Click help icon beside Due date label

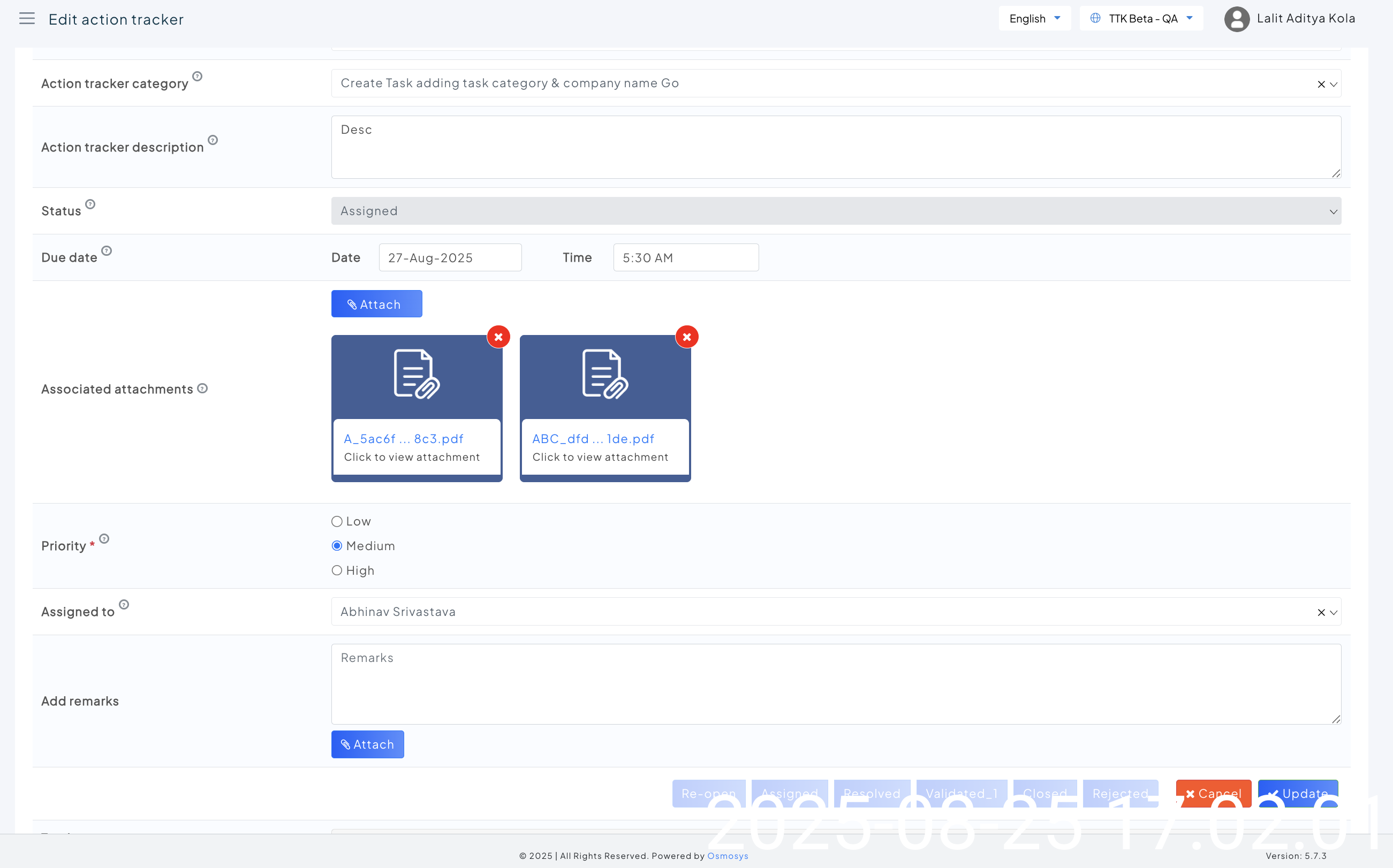(107, 251)
